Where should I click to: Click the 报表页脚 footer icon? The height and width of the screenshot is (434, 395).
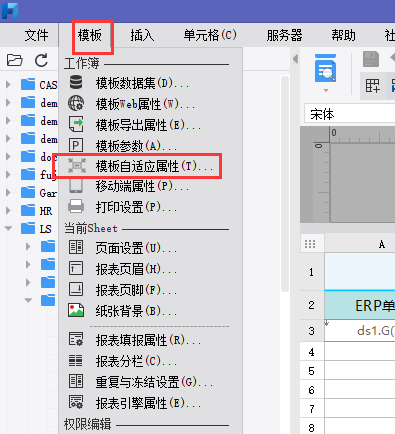tap(76, 289)
